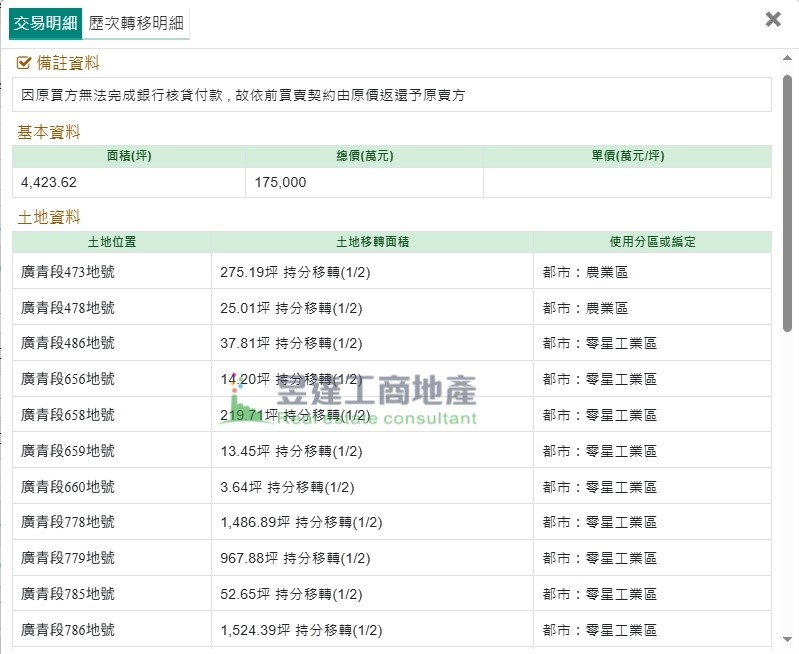
Task: Click the remark text about 原買方
Action: point(243,96)
